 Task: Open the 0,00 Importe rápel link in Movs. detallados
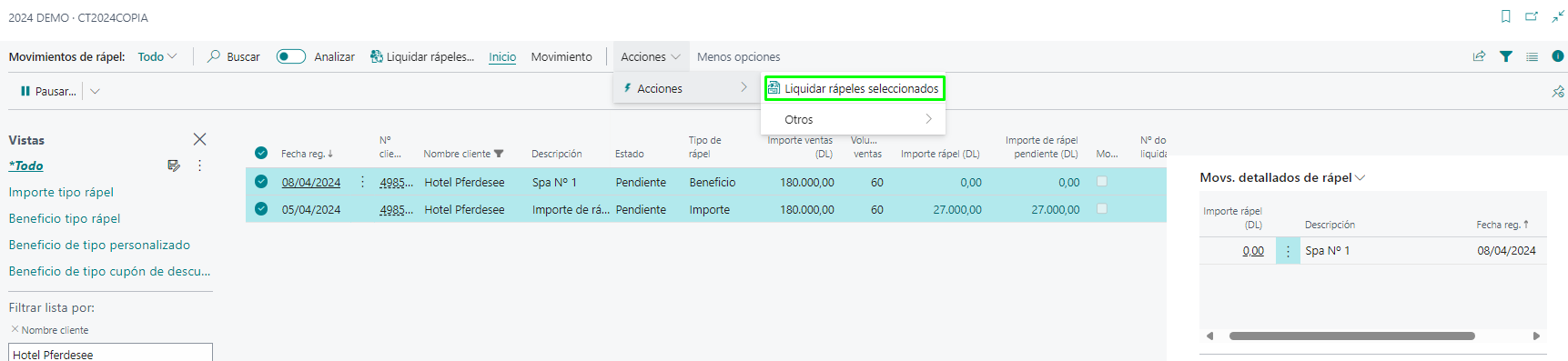(x=1253, y=251)
